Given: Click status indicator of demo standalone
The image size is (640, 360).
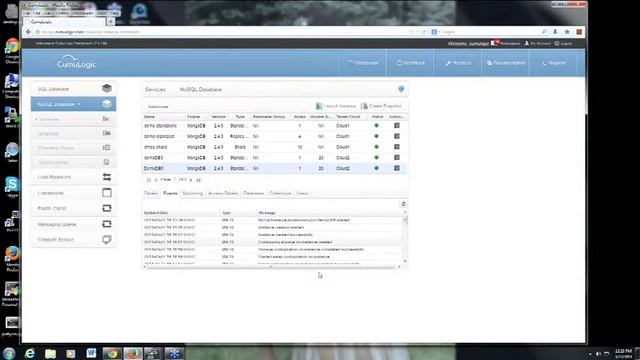Looking at the screenshot, I should tap(376, 126).
